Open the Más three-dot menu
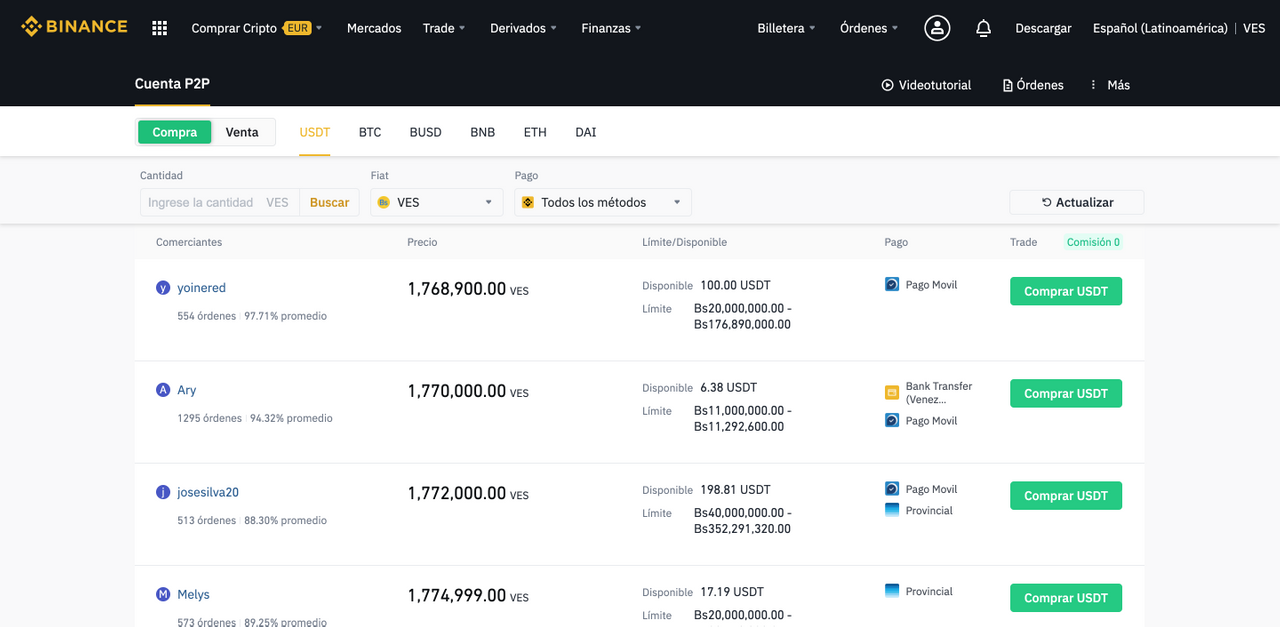 tap(1109, 85)
